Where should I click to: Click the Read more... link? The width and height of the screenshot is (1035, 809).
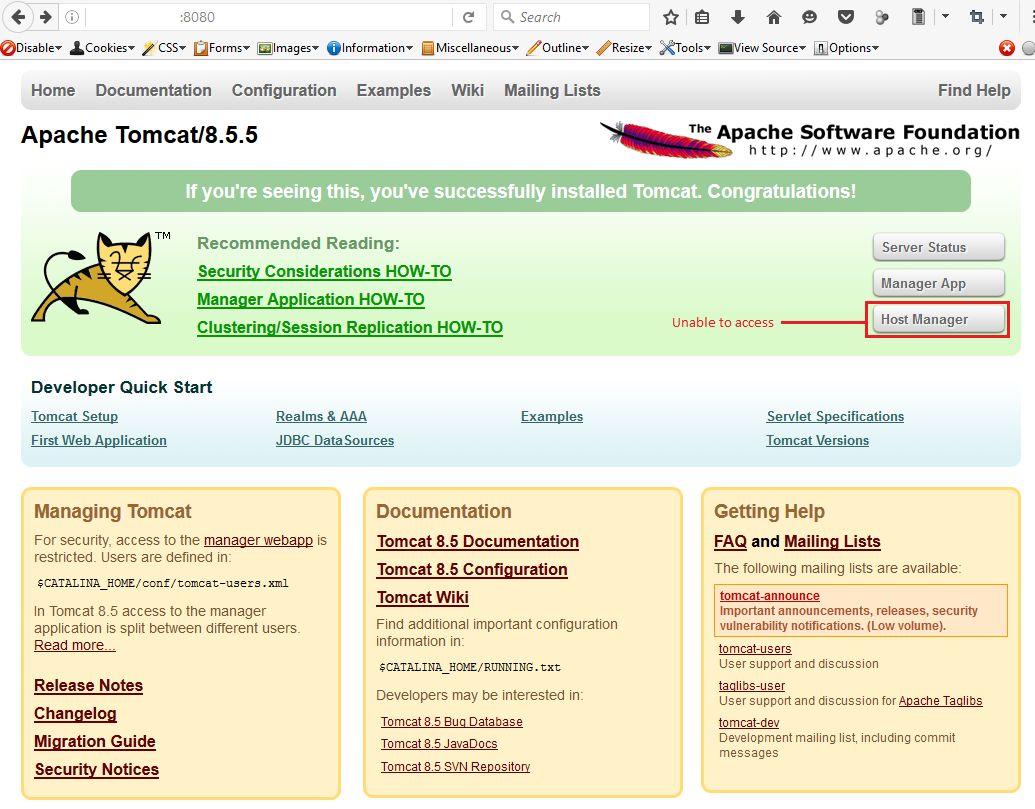pyautogui.click(x=75, y=645)
